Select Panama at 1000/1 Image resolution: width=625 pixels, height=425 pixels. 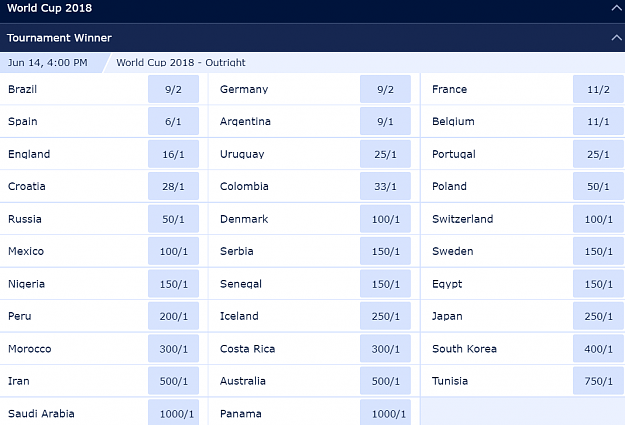[x=385, y=413]
